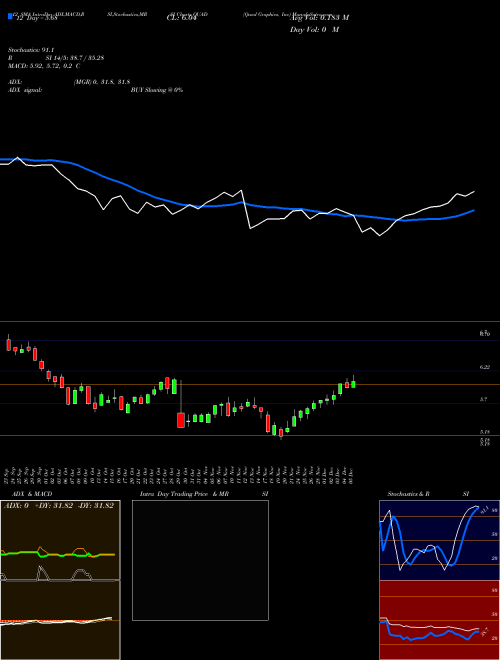Click the 5.7 price axis label

[x=483, y=399]
